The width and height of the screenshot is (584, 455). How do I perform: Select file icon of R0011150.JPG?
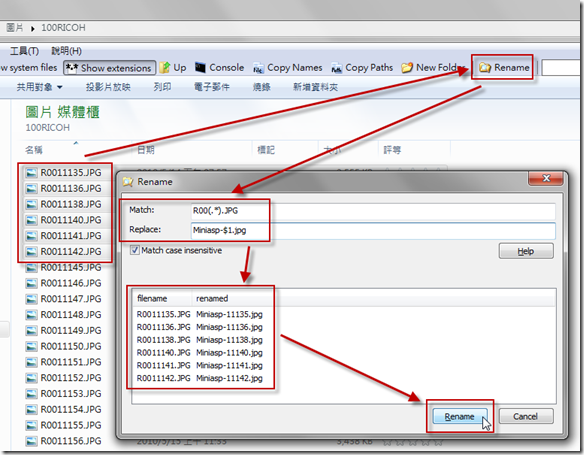pos(31,347)
